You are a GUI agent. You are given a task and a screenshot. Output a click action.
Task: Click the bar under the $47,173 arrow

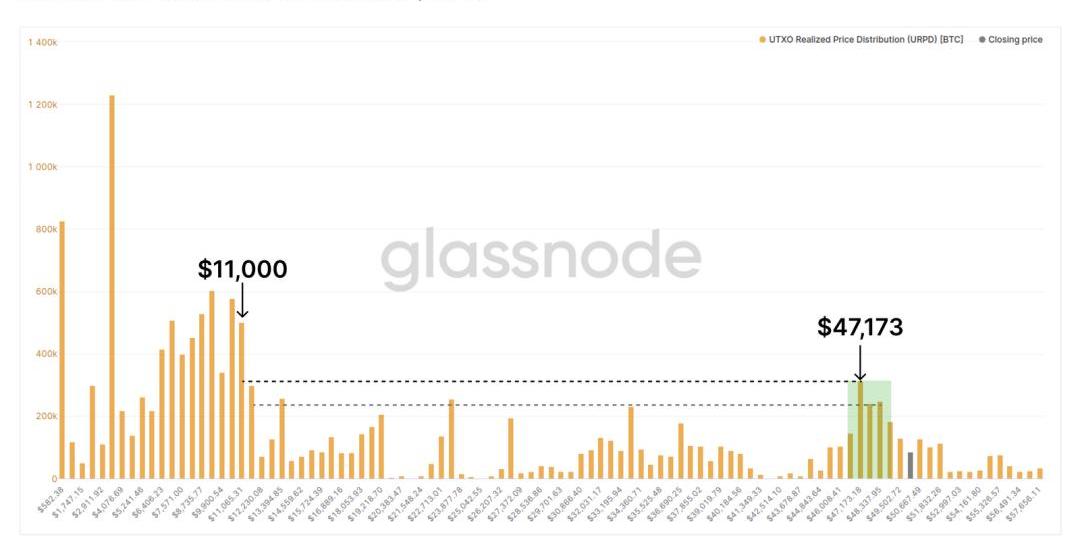tap(860, 430)
